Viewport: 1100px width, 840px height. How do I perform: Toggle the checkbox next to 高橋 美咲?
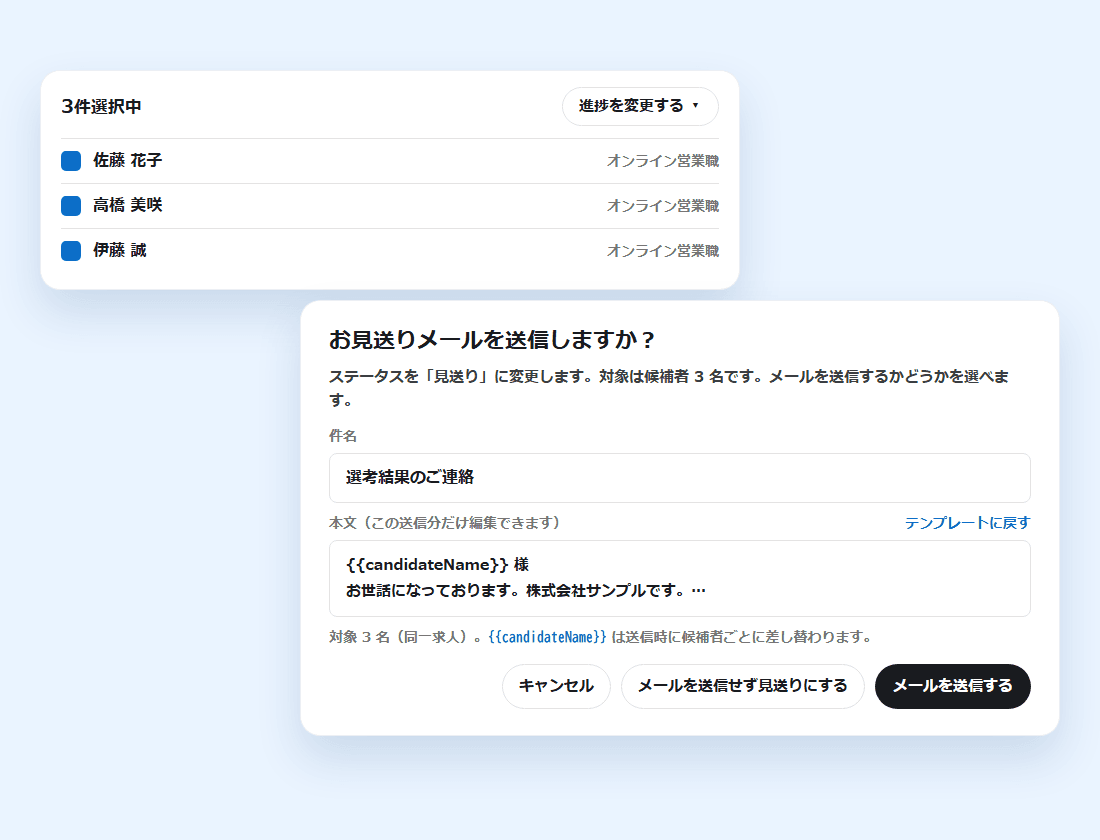point(71,206)
